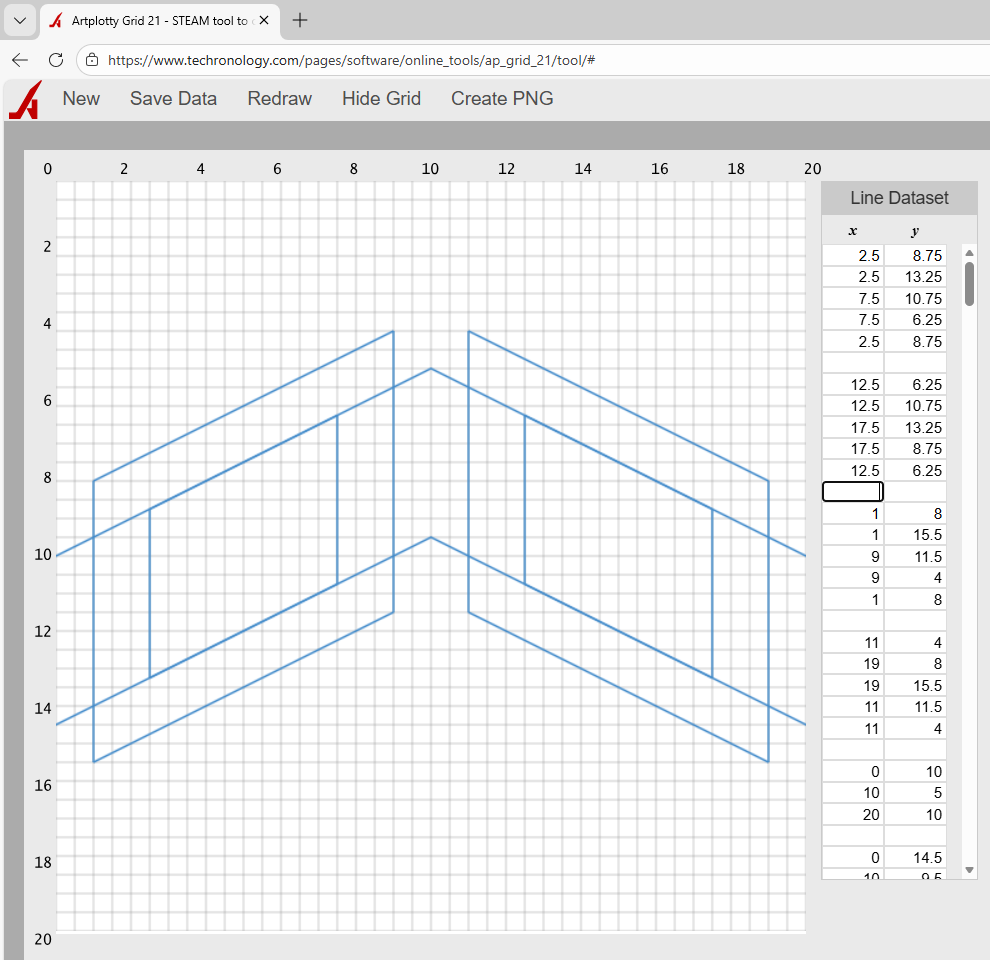
Task: Click the site security lock icon
Action: pos(90,60)
